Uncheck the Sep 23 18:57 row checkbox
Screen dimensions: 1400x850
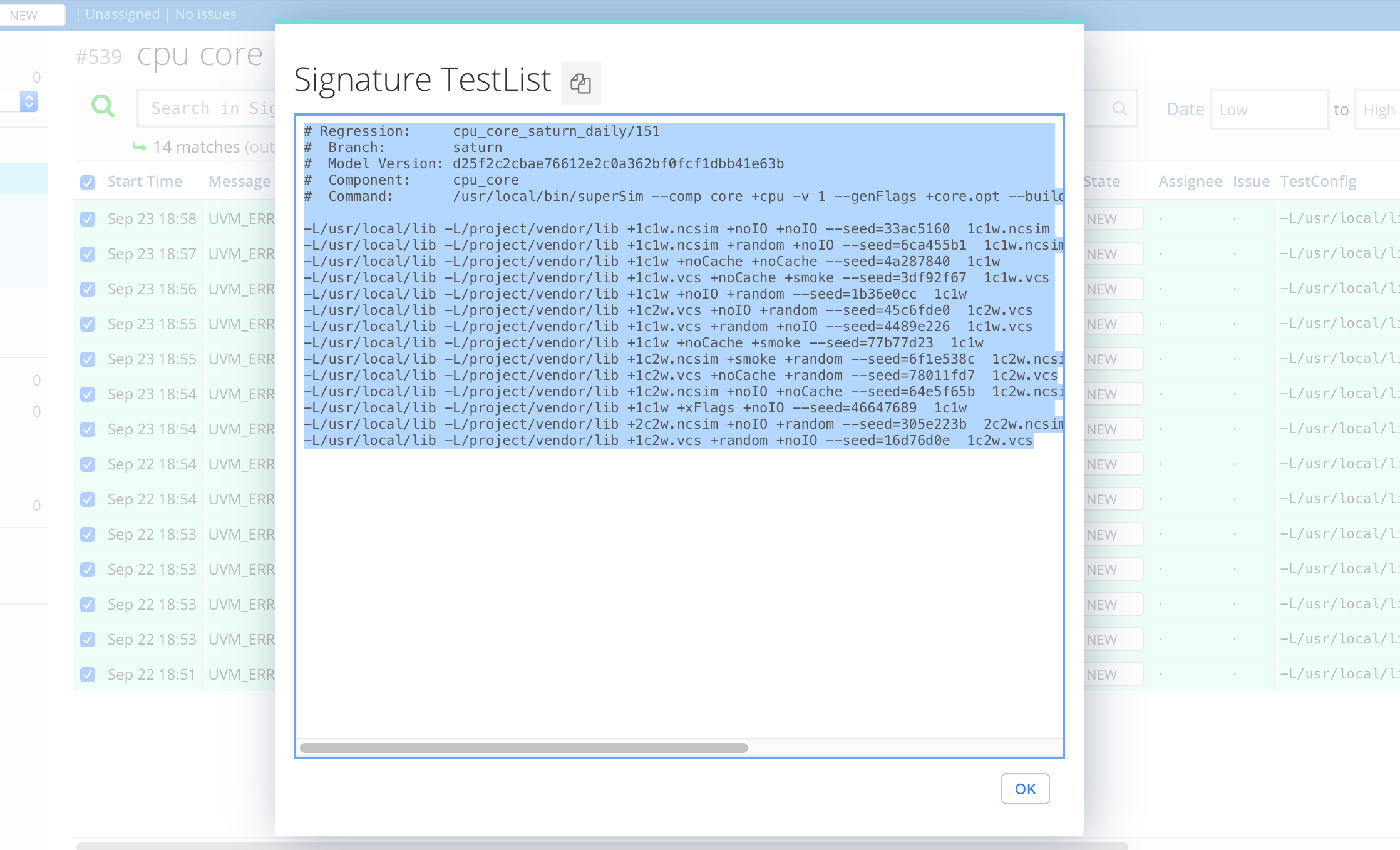point(88,254)
